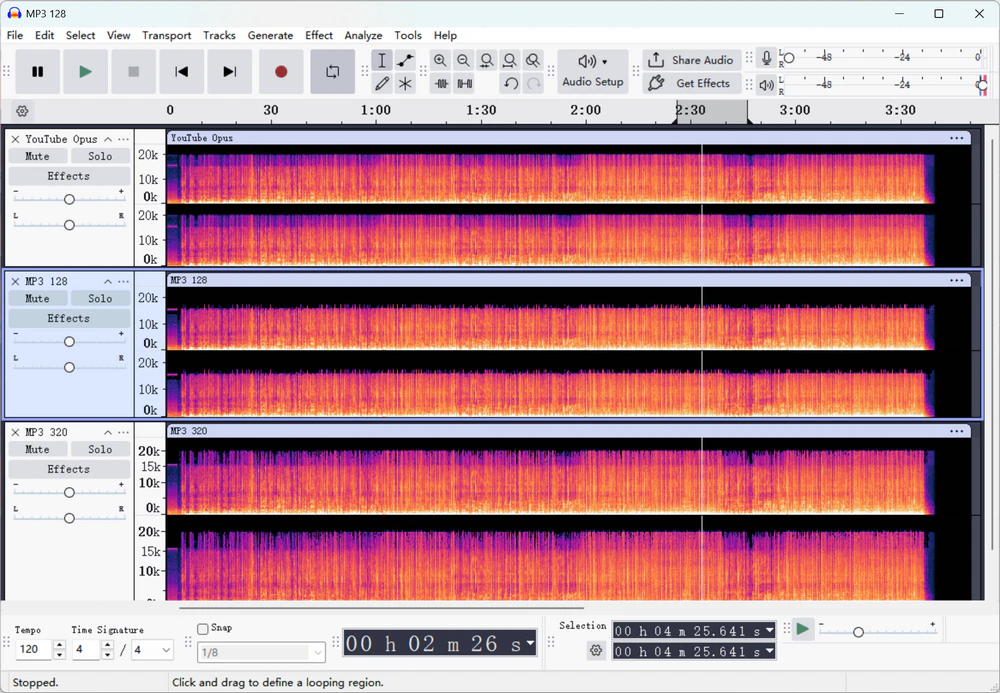The width and height of the screenshot is (1000, 693).
Task: Open the Analyze menu
Action: click(x=364, y=35)
